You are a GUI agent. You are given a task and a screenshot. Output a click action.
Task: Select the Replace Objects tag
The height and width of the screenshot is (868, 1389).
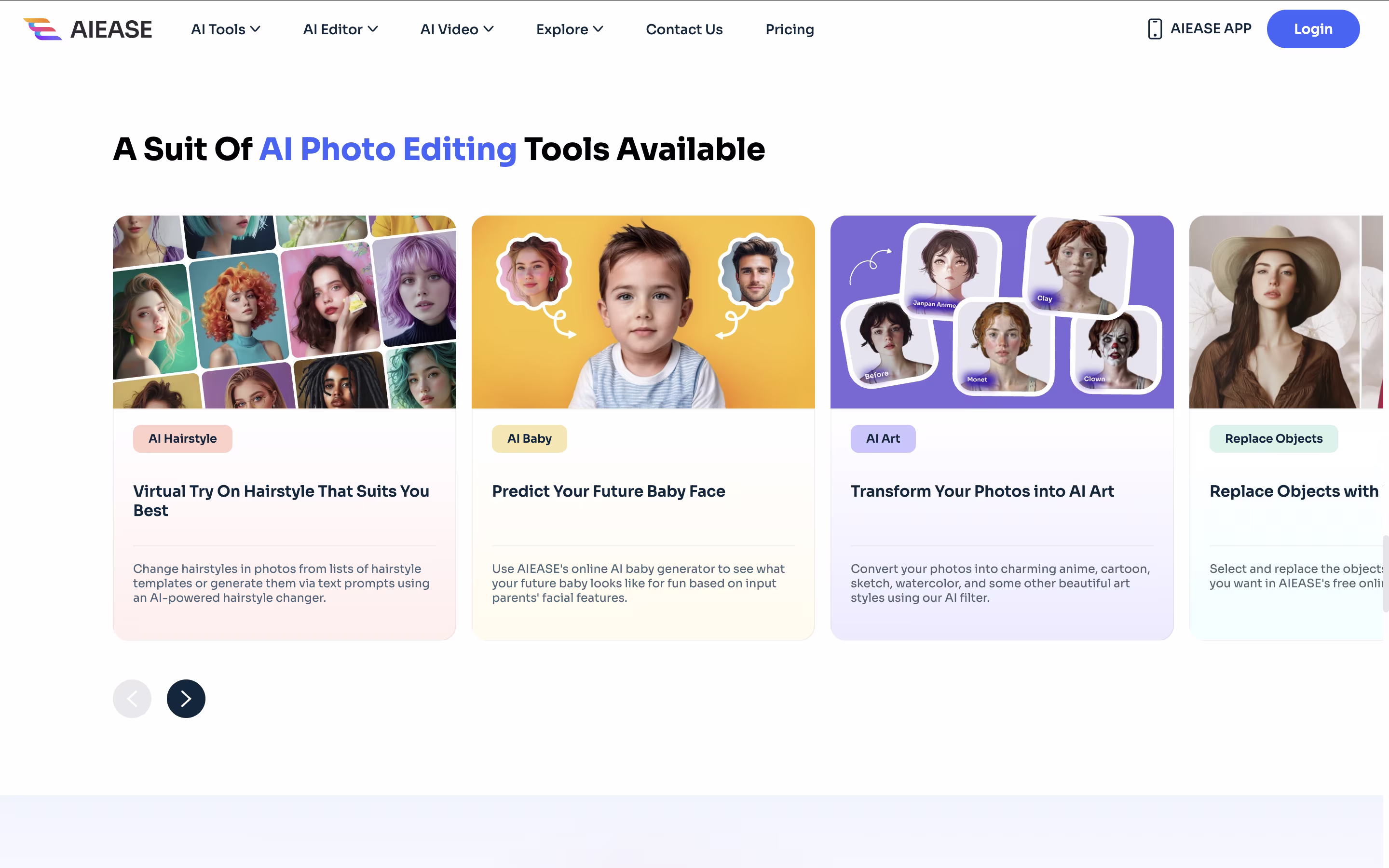[1274, 439]
